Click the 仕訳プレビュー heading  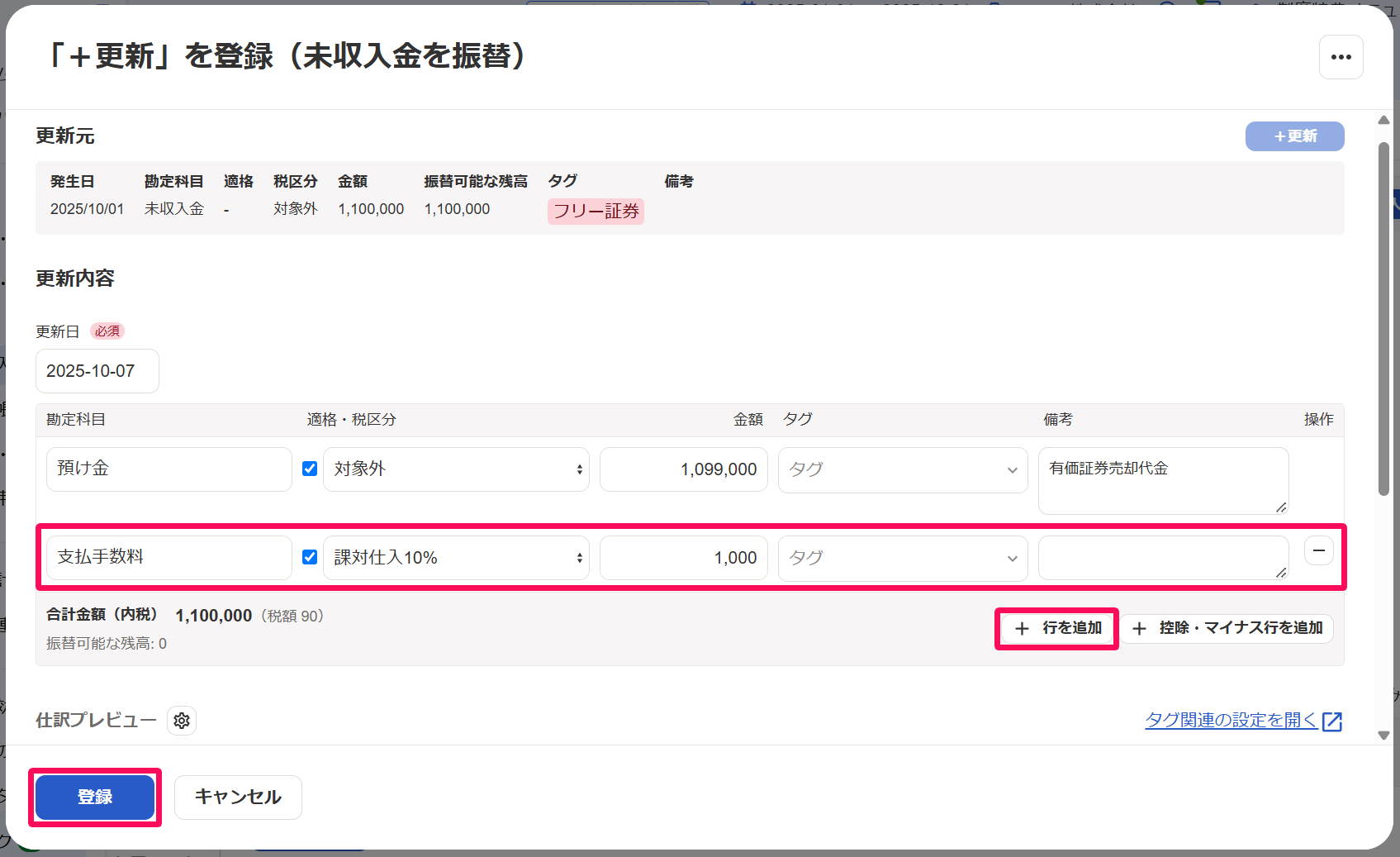pos(96,721)
